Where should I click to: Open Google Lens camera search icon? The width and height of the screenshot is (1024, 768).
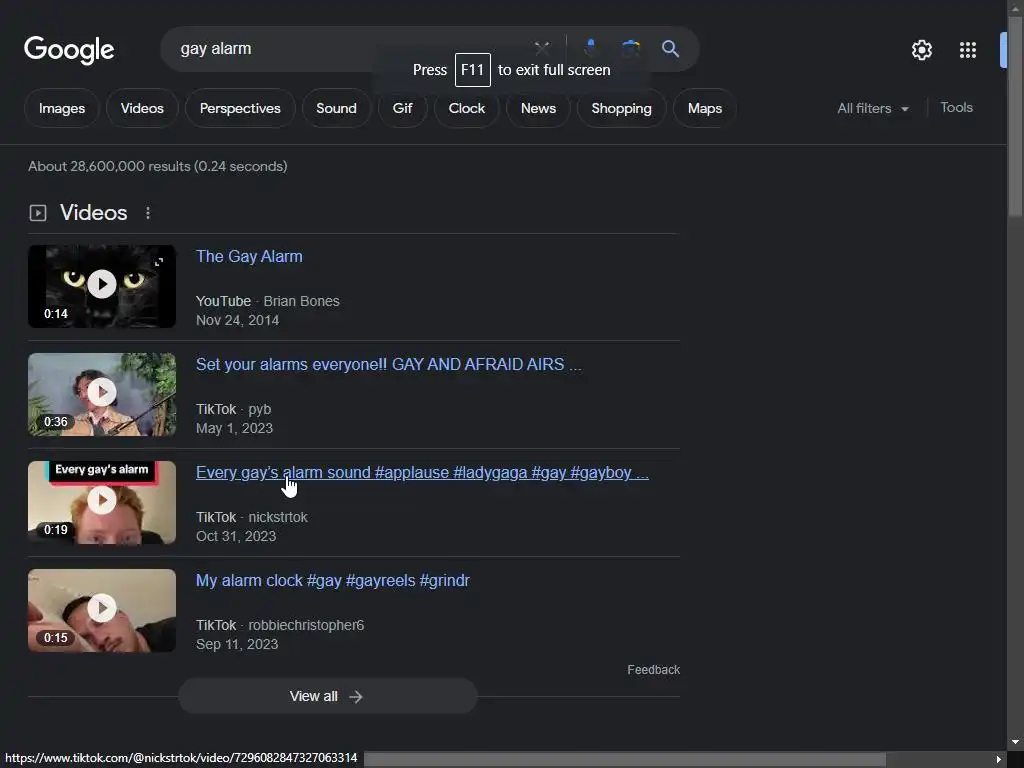(x=630, y=48)
